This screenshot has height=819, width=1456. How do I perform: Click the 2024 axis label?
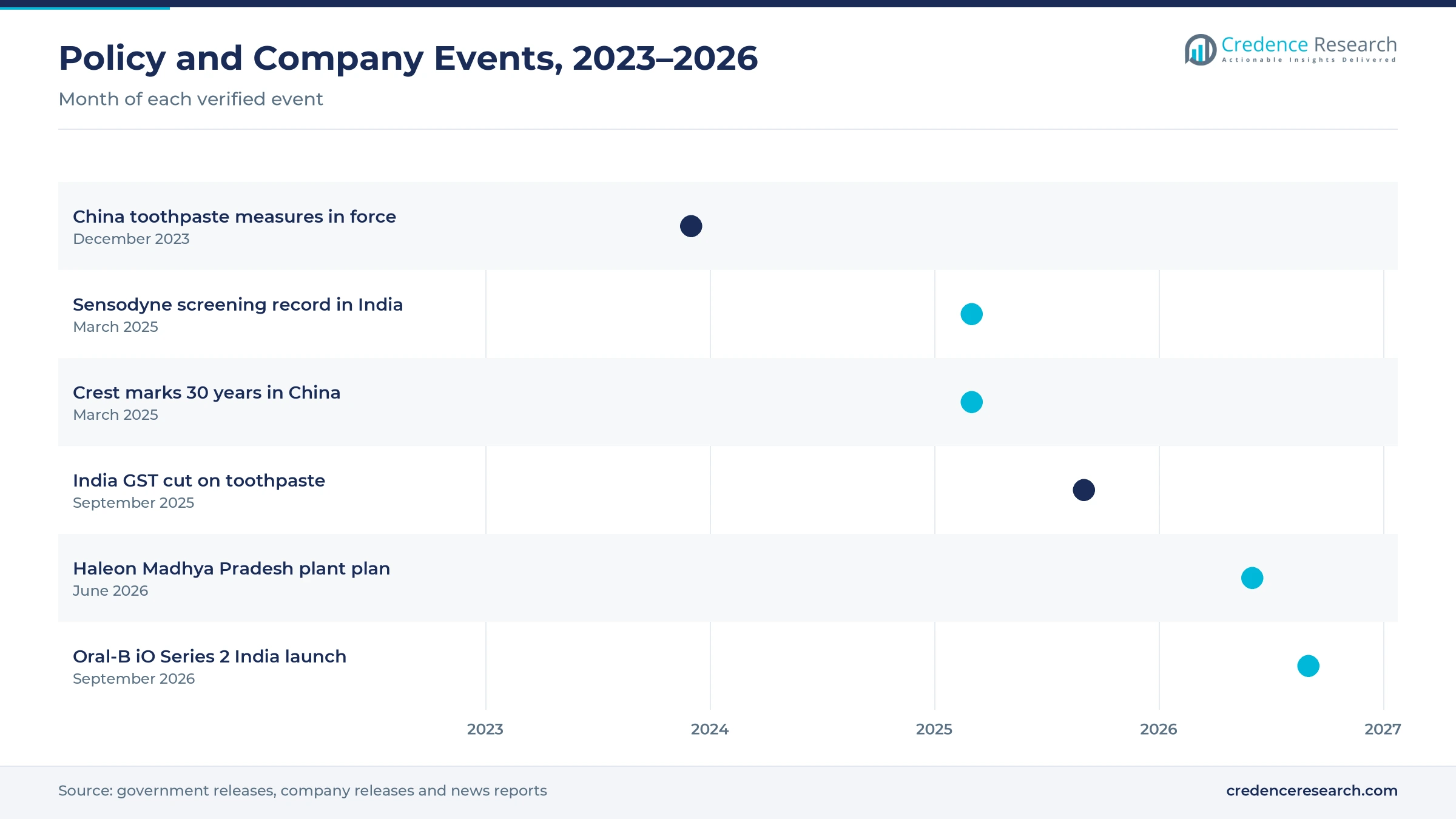point(710,729)
